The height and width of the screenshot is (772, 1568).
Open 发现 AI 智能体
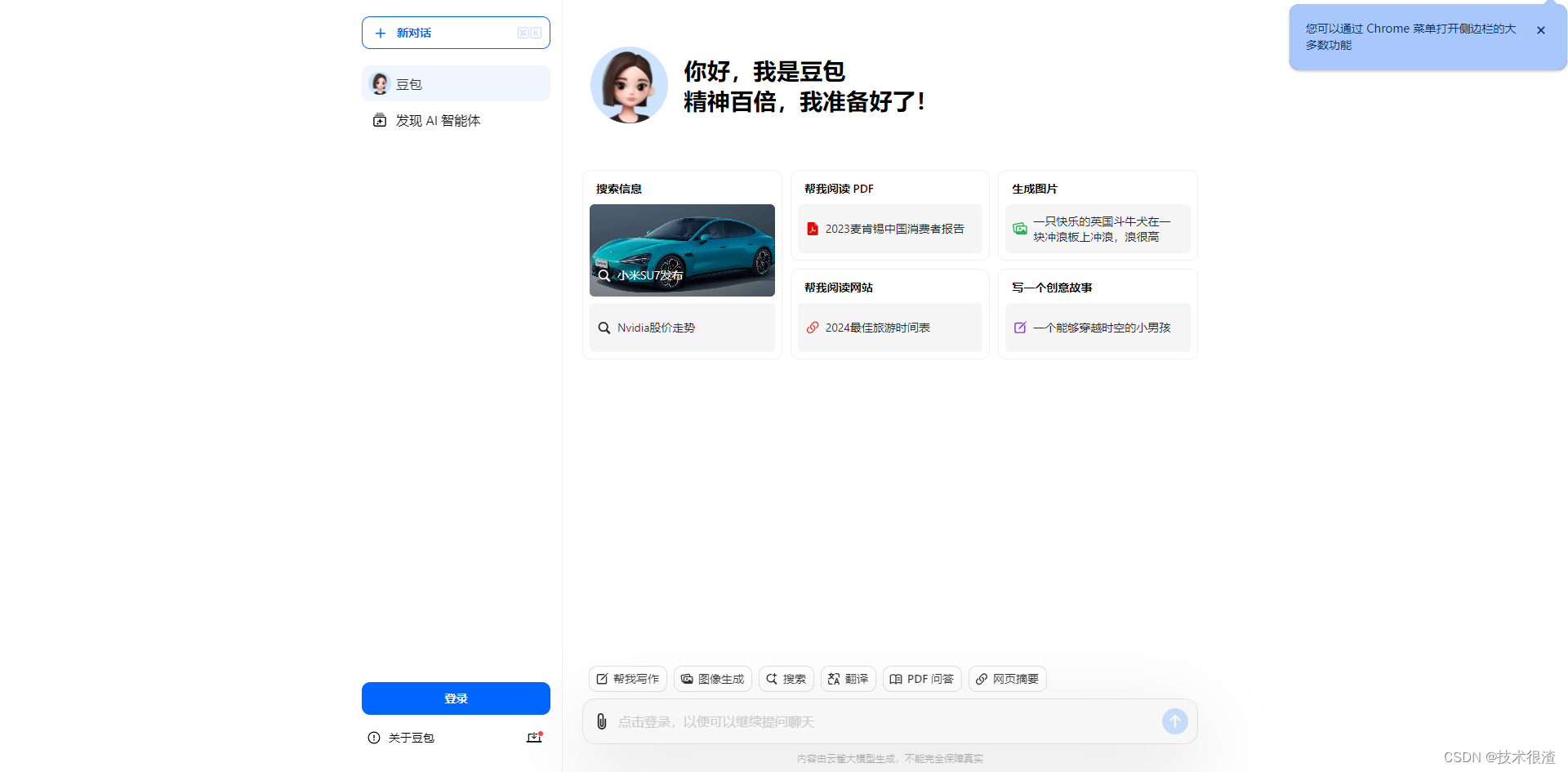456,121
